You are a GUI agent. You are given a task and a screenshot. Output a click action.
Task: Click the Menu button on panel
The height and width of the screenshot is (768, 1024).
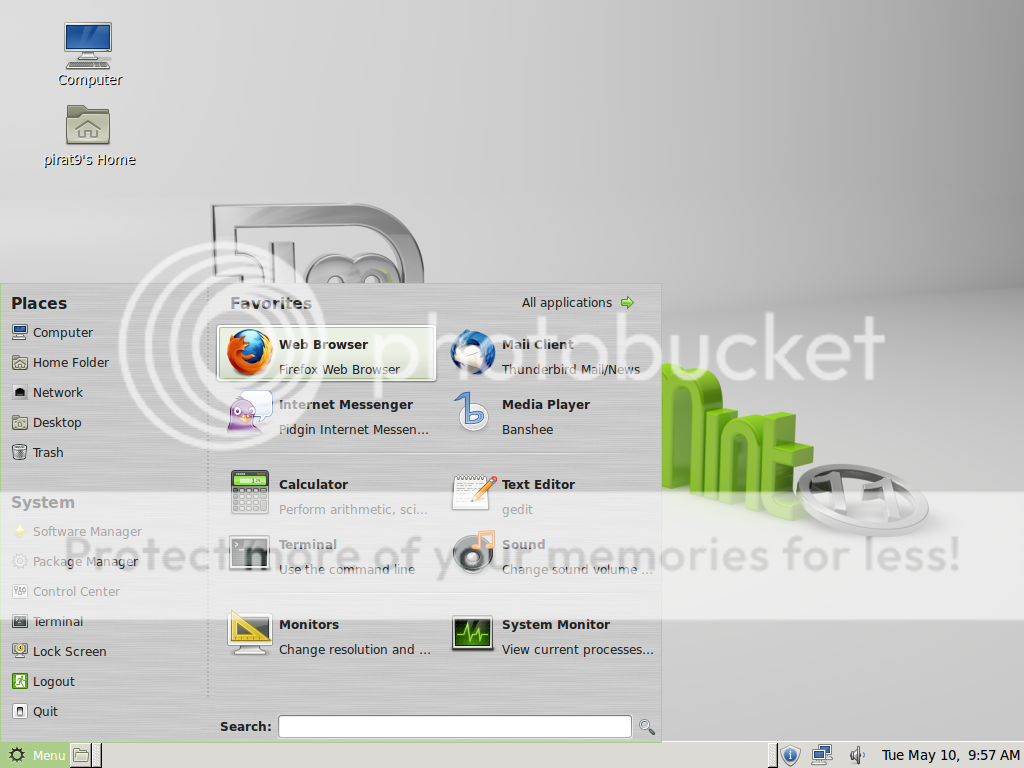point(37,756)
